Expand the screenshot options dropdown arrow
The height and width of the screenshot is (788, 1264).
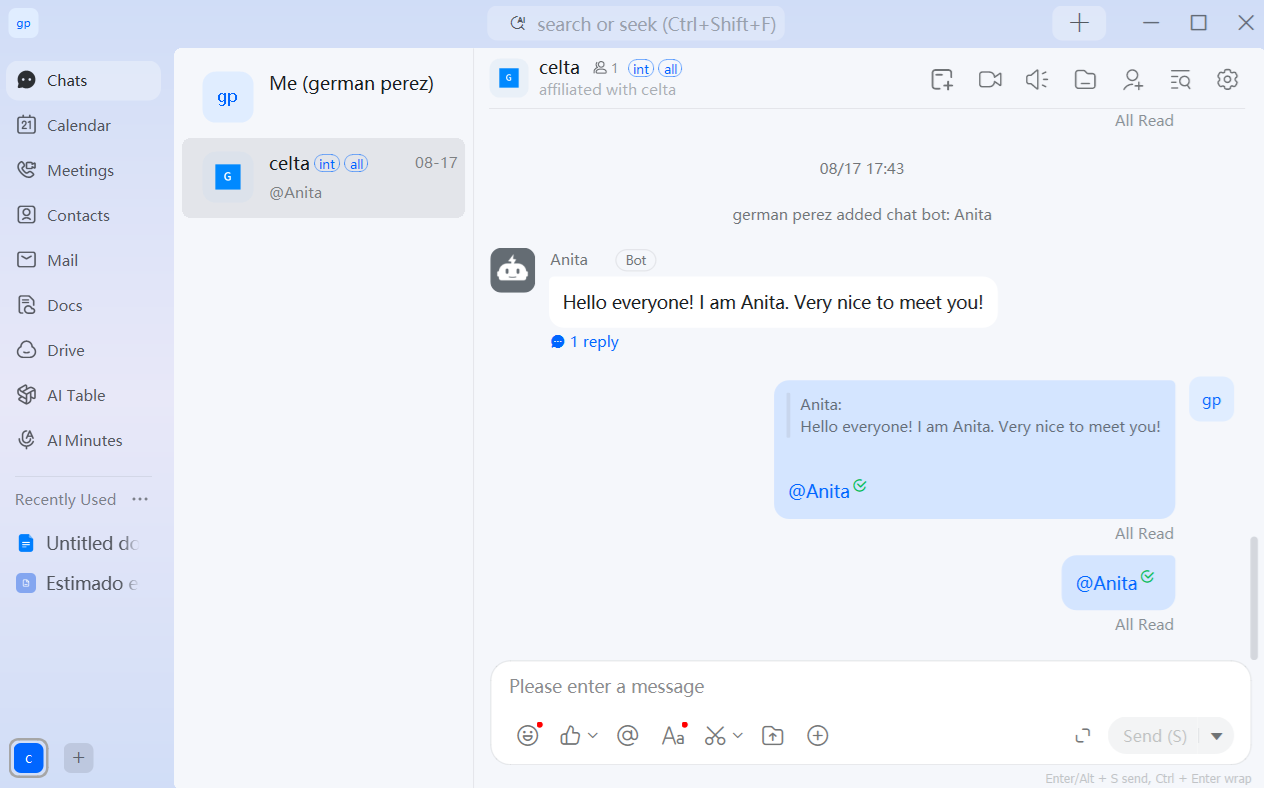pos(738,736)
